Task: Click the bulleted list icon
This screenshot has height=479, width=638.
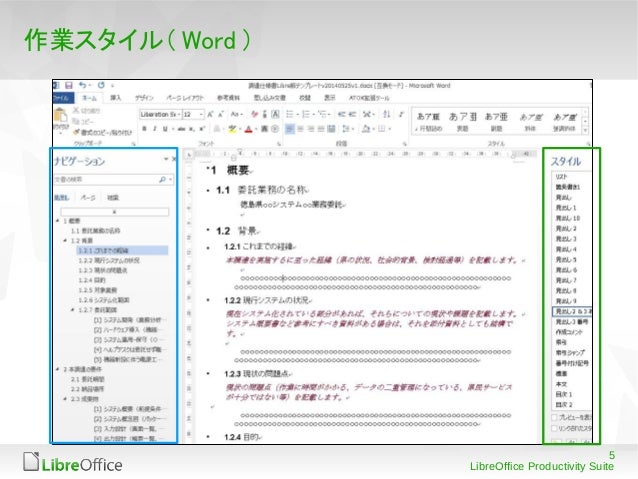Action: pos(290,114)
